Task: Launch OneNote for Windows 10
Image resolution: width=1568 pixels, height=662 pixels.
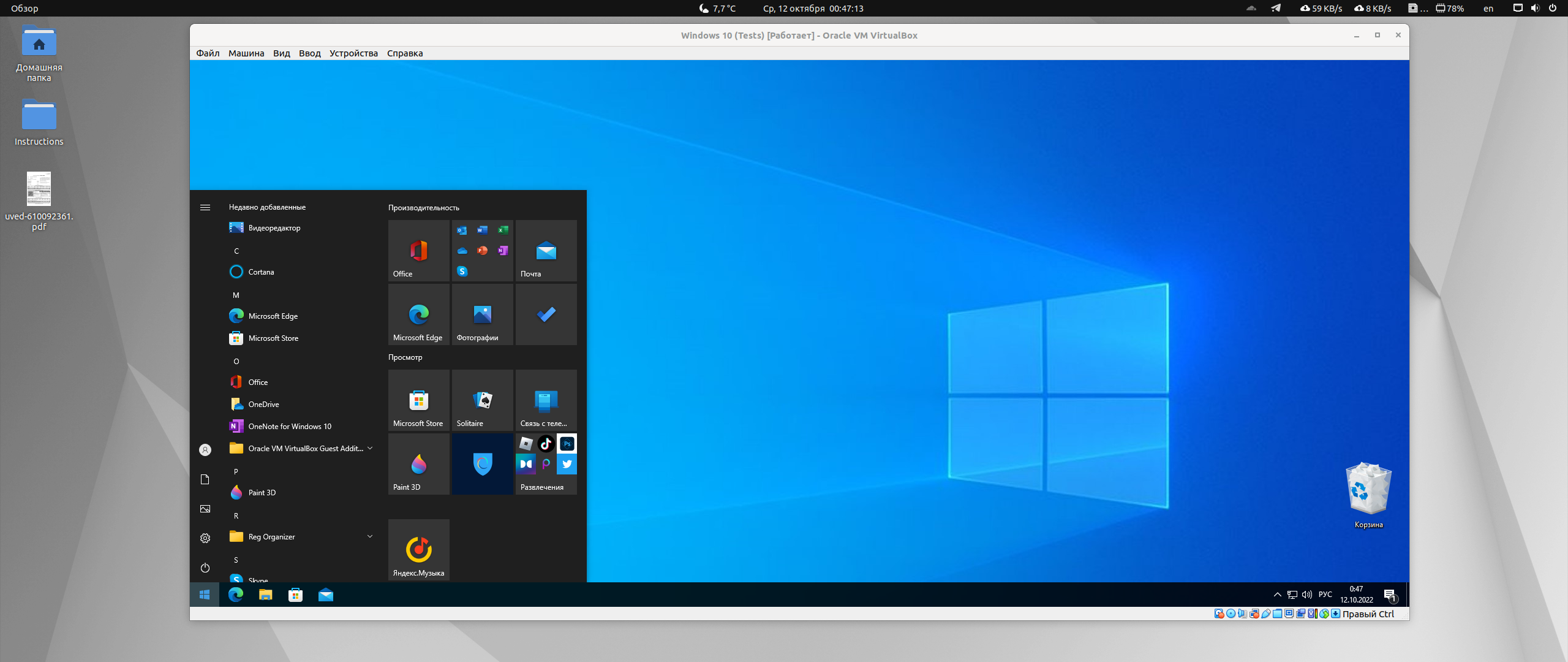Action: (301, 427)
